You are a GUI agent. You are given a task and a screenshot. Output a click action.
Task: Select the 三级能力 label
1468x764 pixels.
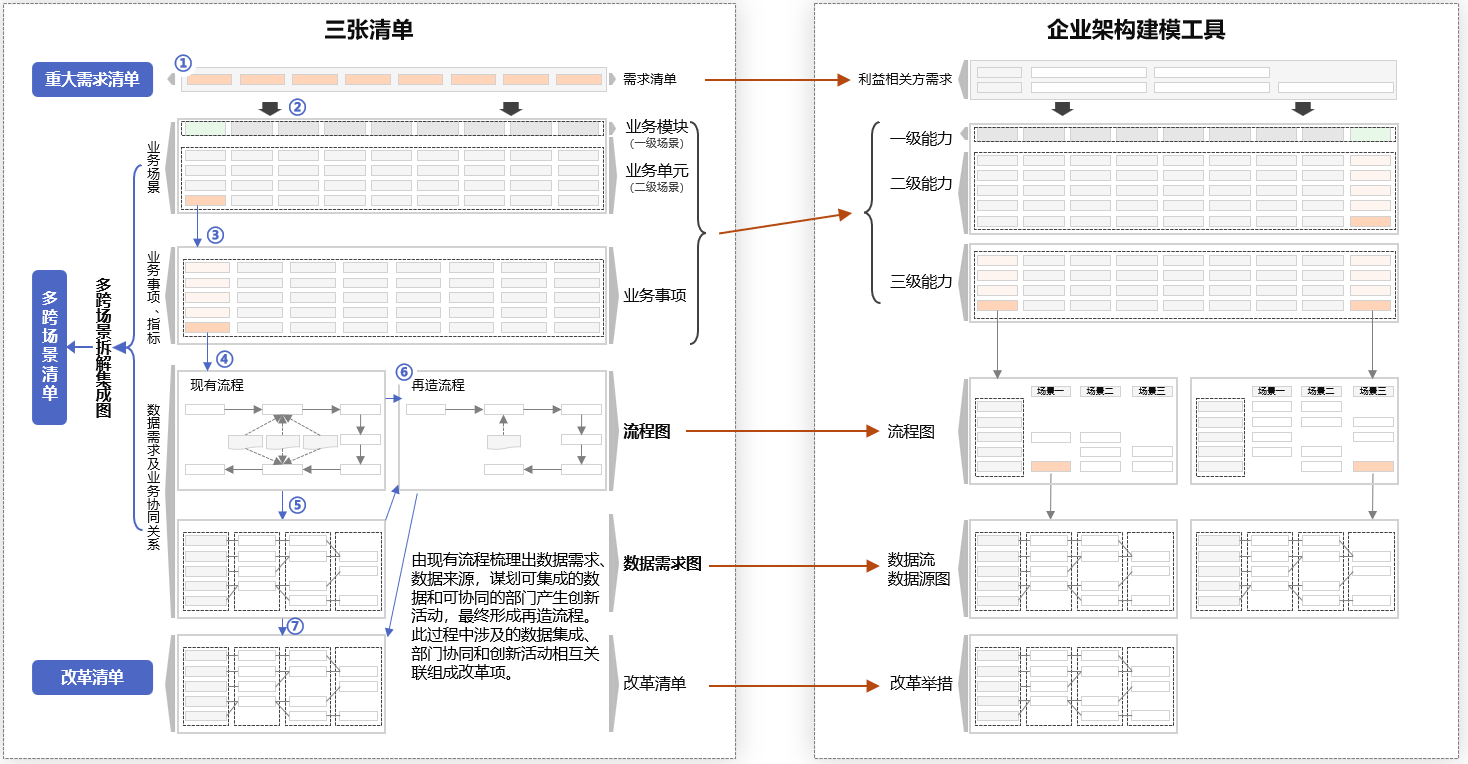[921, 281]
